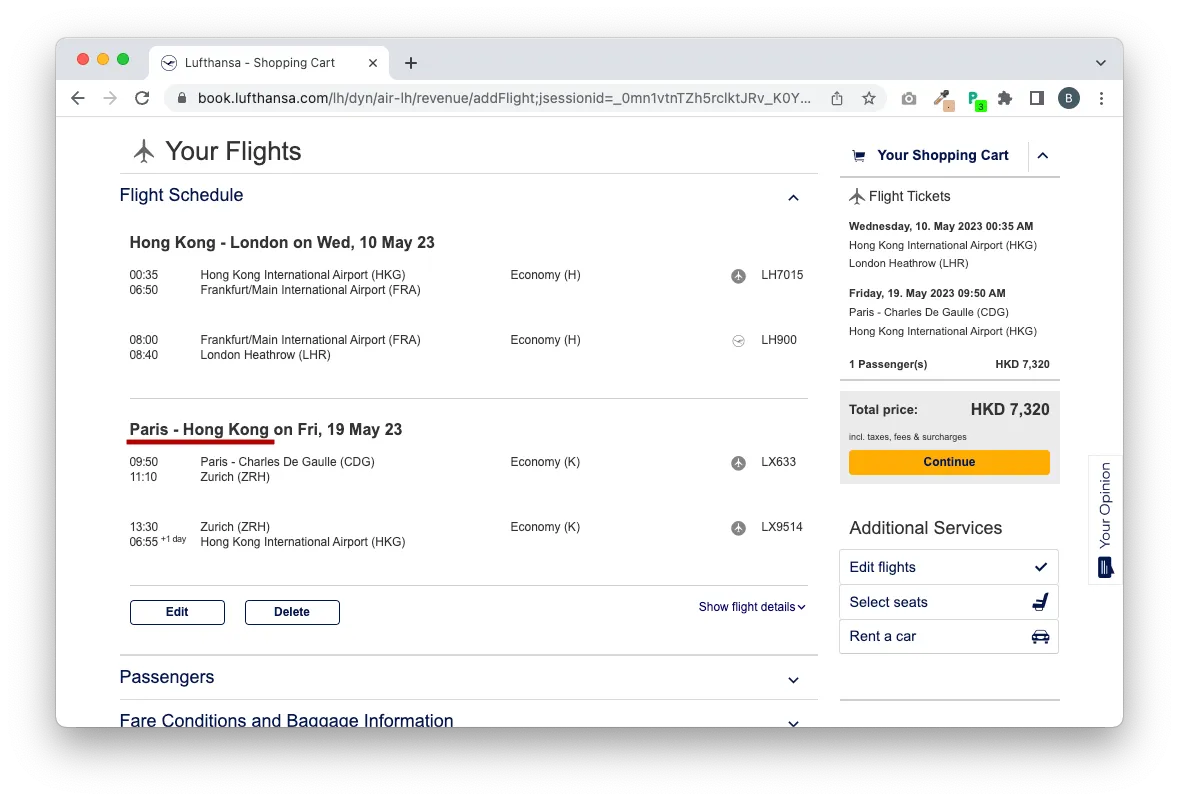Click the airplane icon beside Your Flights
Screen dimensions: 1179x801
coord(144,151)
